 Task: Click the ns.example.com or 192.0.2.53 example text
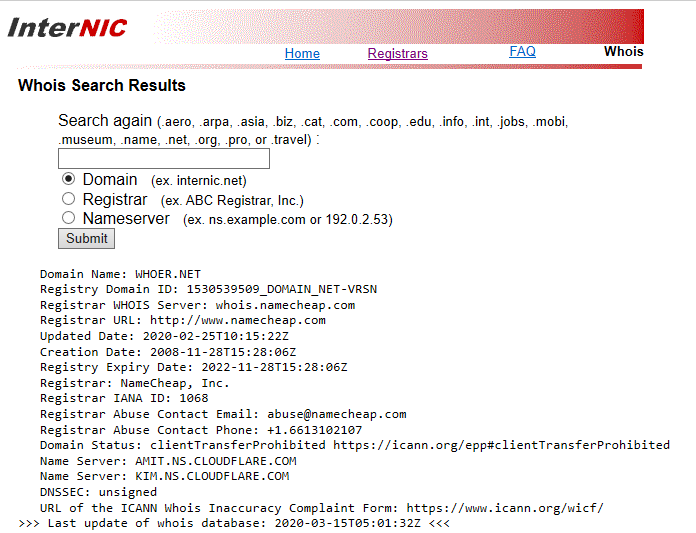288,220
